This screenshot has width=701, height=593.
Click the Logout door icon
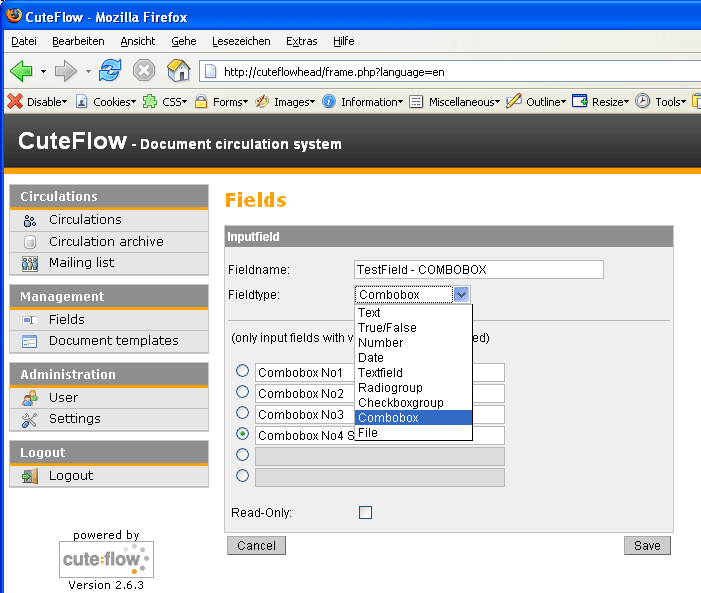[30, 476]
